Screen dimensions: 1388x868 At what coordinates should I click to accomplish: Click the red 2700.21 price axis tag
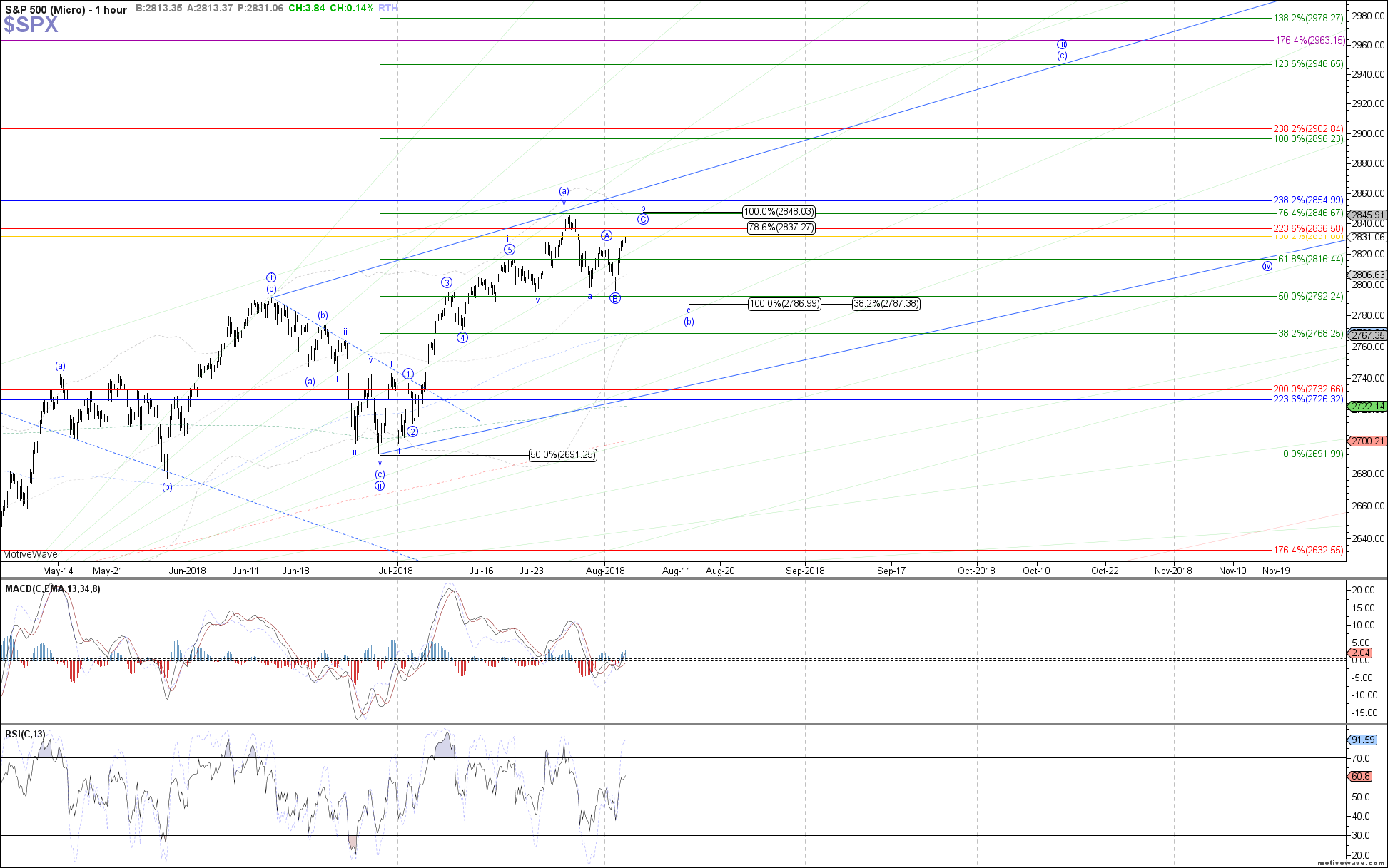point(1367,441)
